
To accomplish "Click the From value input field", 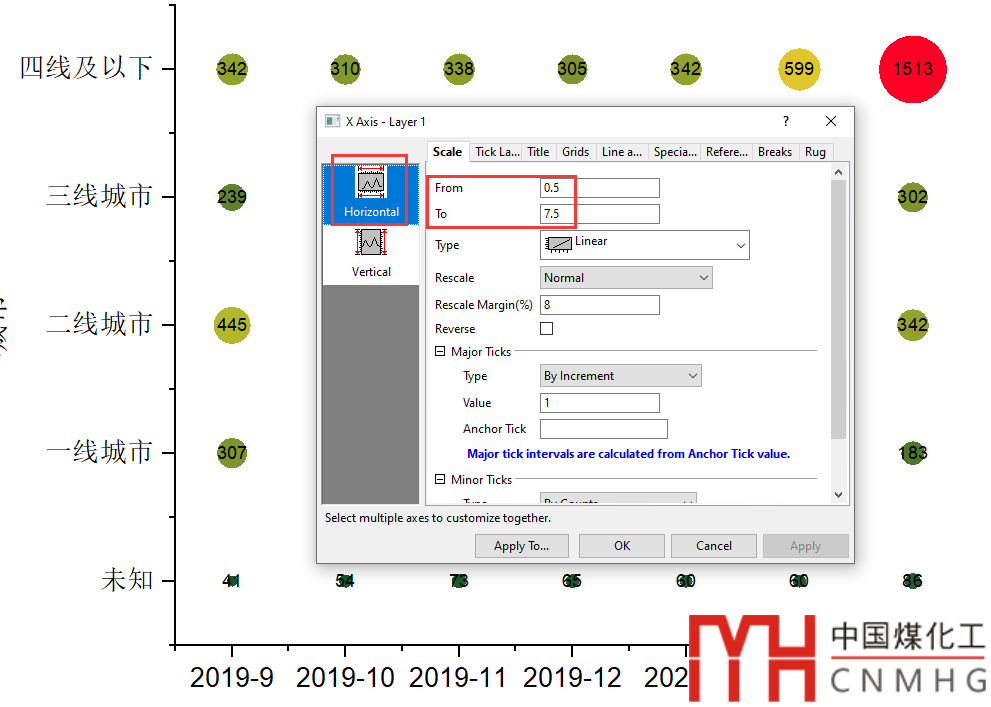I will click(599, 188).
